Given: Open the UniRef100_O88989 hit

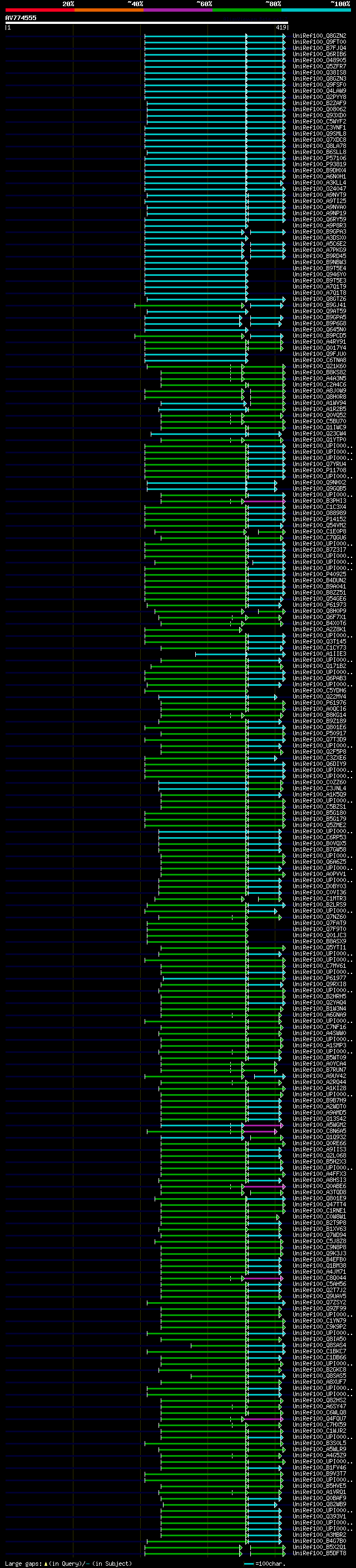Looking at the screenshot, I should coord(319,513).
